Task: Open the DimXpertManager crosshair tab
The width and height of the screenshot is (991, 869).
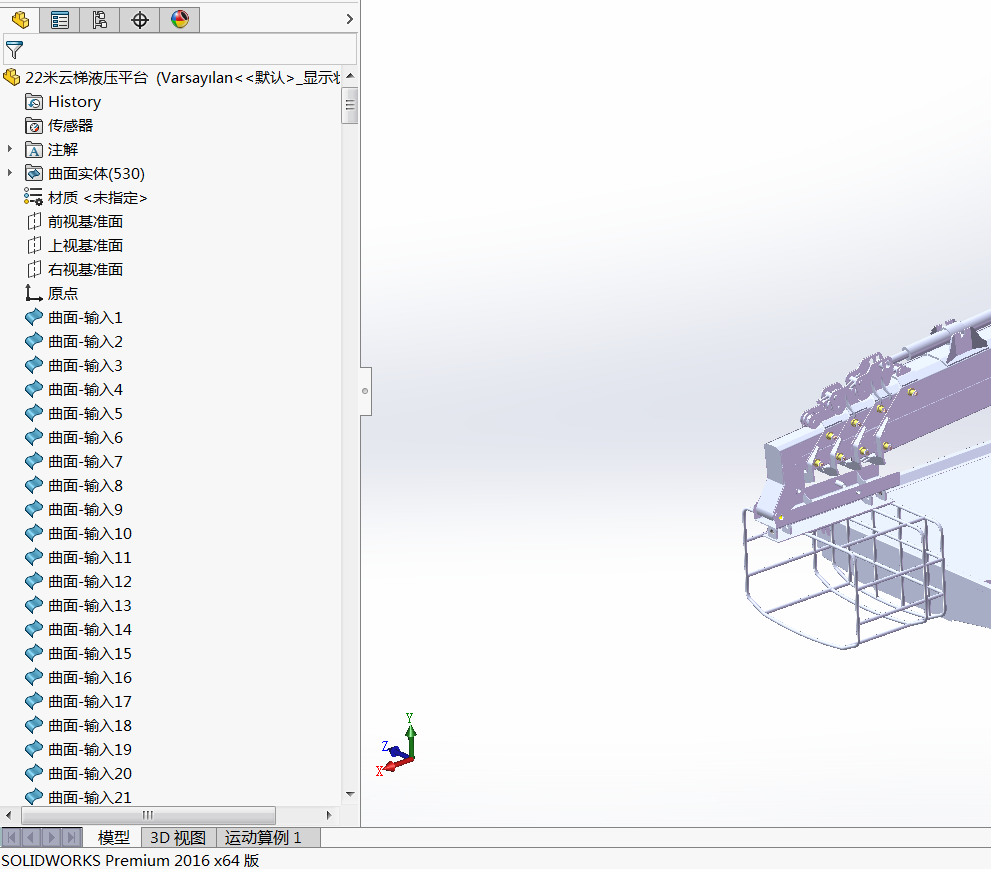Action: 140,19
